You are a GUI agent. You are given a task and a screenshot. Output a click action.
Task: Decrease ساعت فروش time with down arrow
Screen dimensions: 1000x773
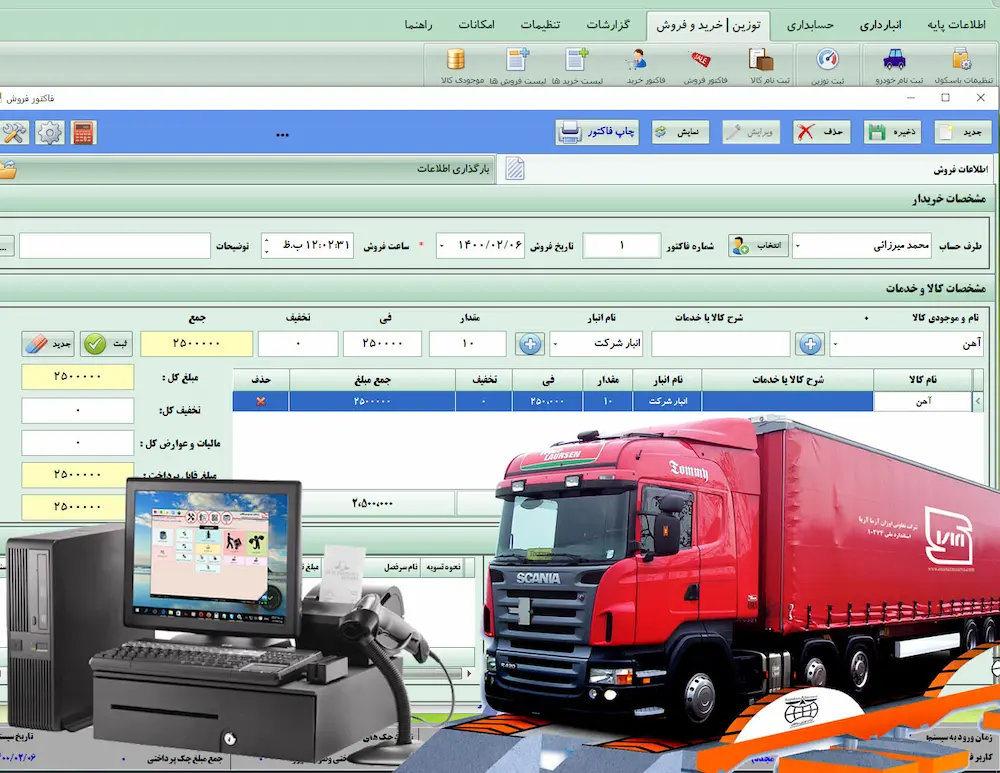coord(267,251)
